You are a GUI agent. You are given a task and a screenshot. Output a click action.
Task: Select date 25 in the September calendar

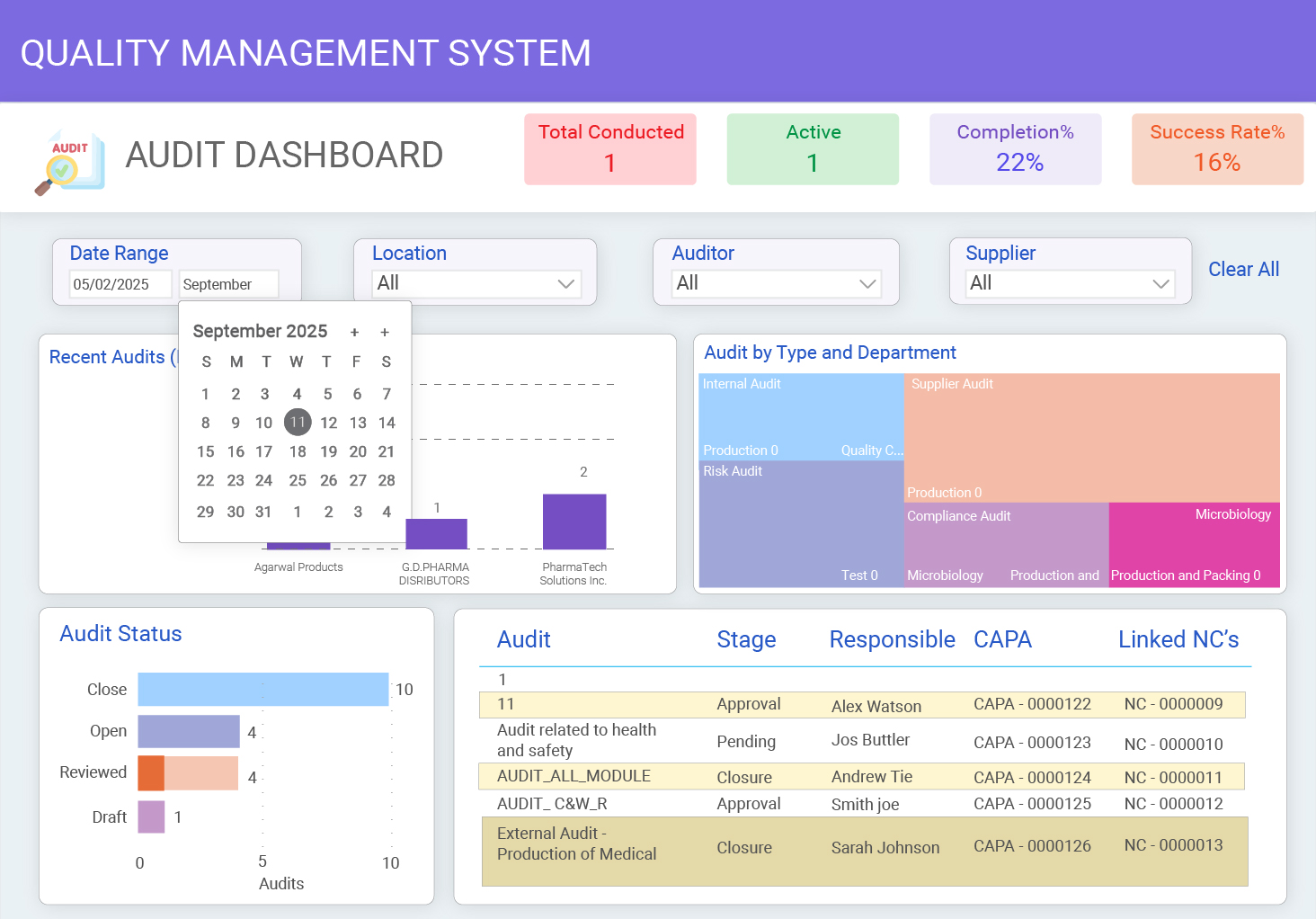click(x=297, y=481)
